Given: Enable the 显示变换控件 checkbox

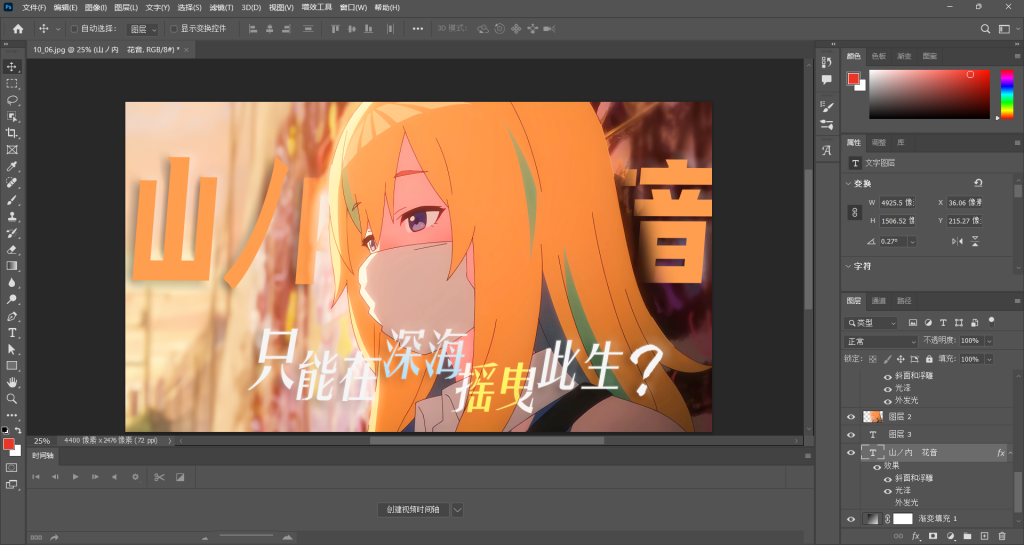Looking at the screenshot, I should click(174, 29).
